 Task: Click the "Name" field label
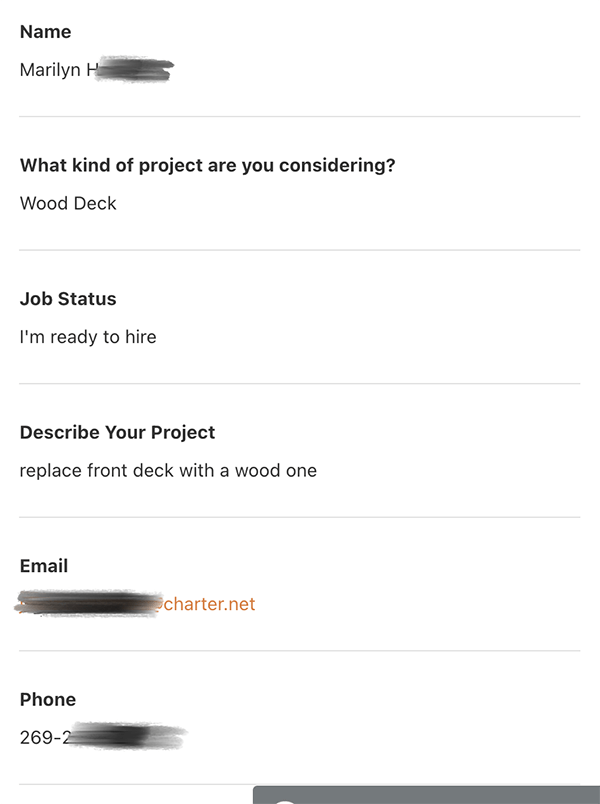(45, 32)
